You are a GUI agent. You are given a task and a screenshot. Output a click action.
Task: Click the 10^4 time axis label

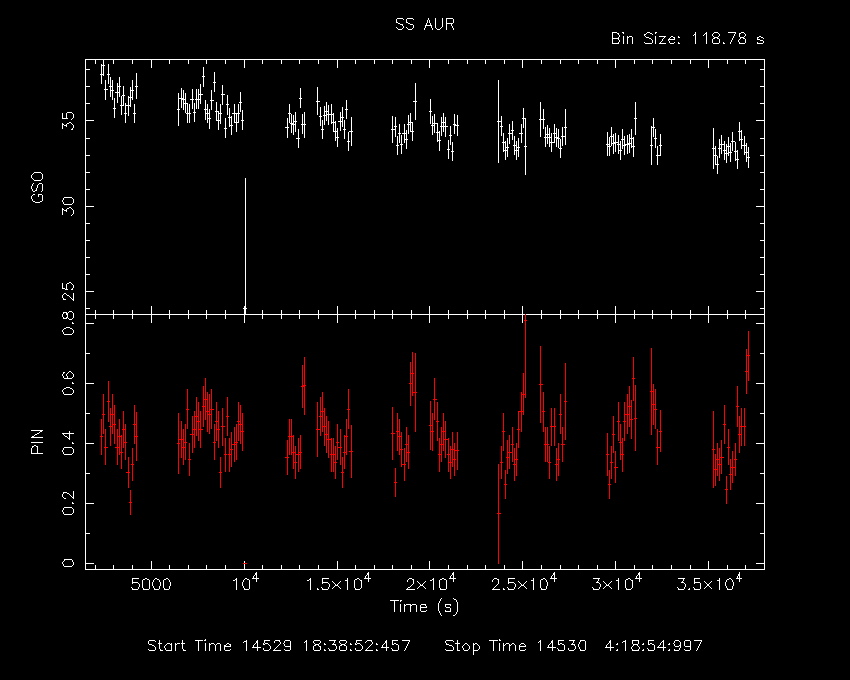pyautogui.click(x=245, y=583)
